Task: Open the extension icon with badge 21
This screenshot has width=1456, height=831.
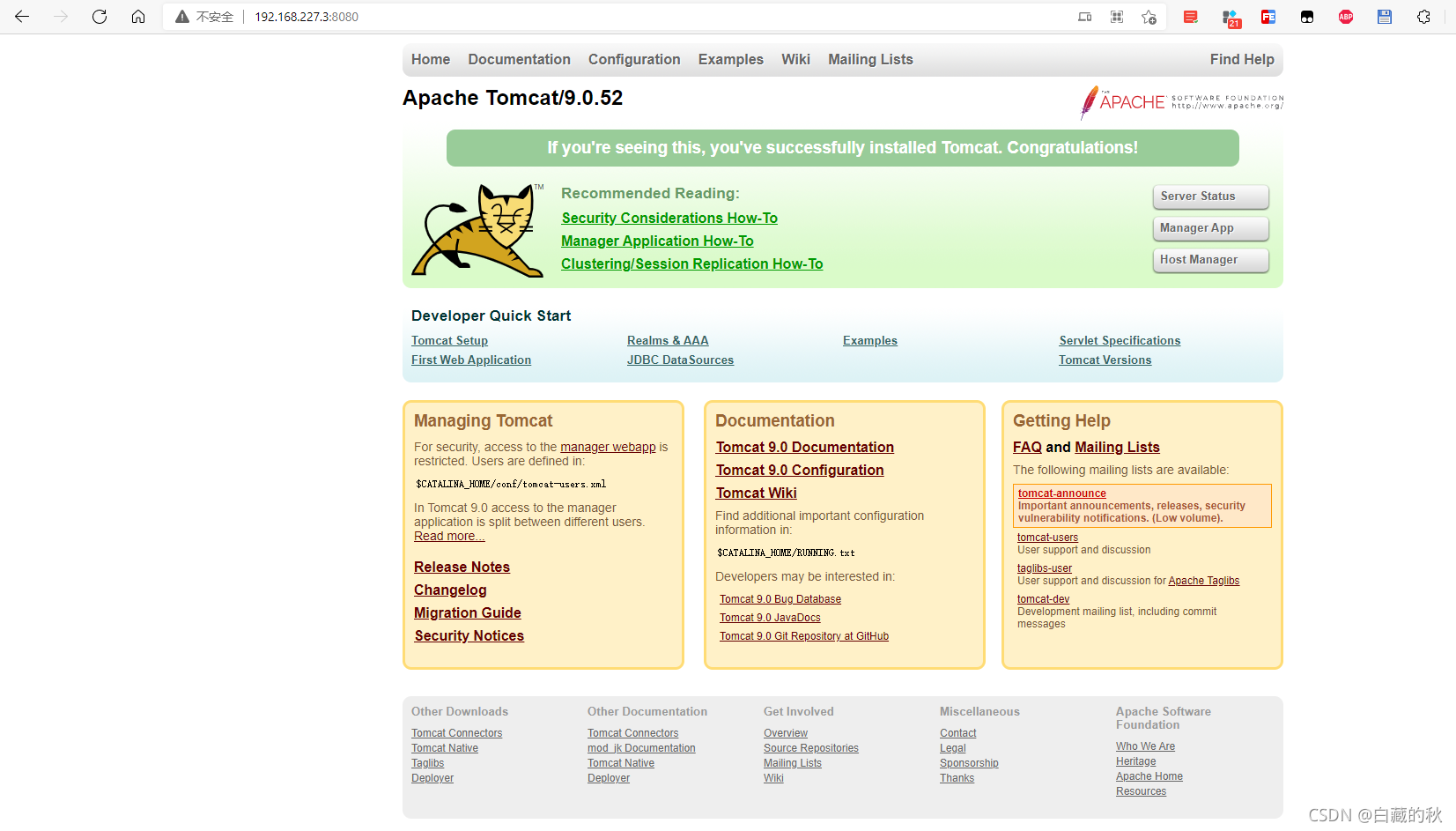Action: pyautogui.click(x=1231, y=18)
